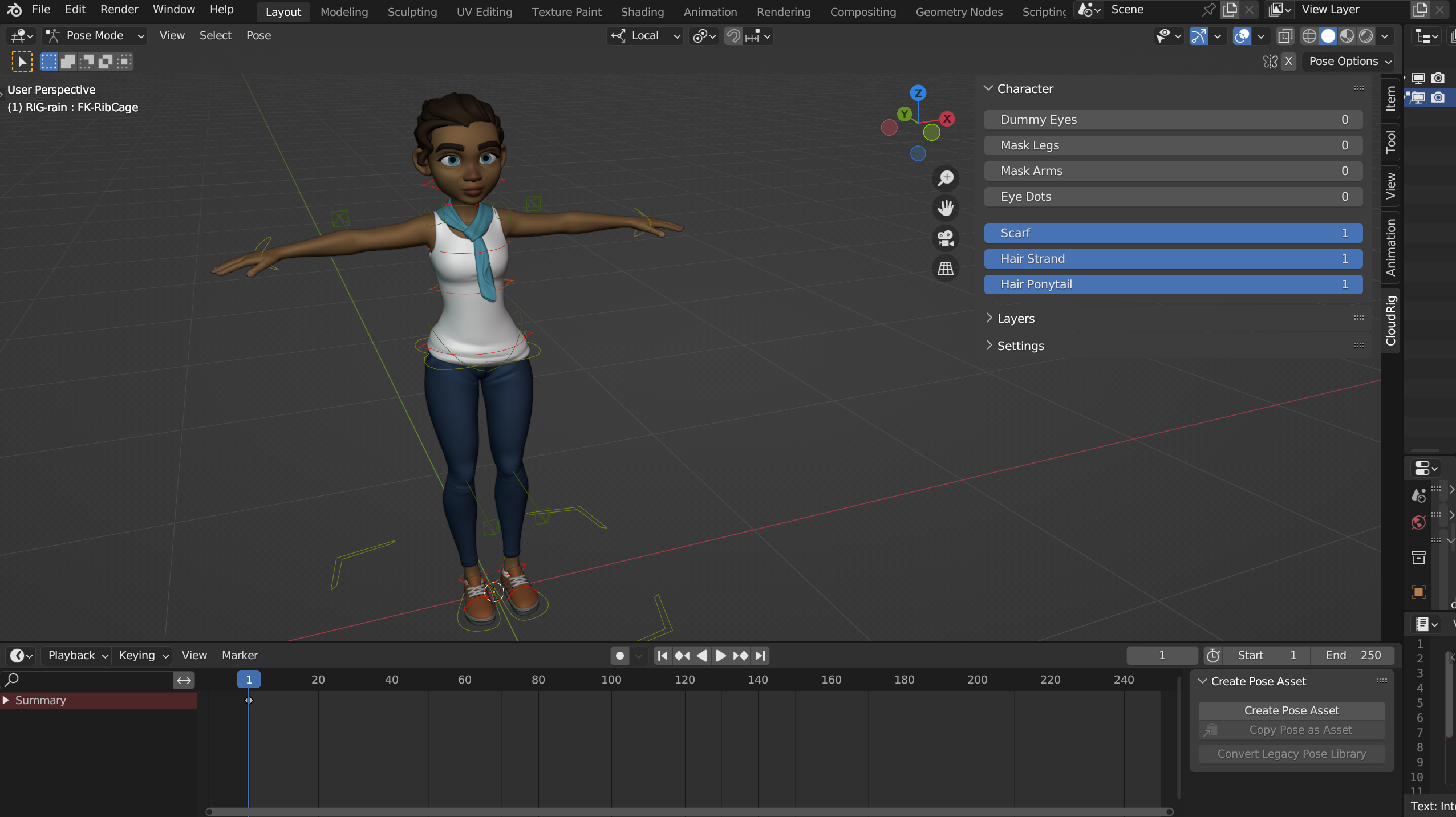The image size is (1456, 817).
Task: Click Copy Pose as Asset
Action: pyautogui.click(x=1291, y=730)
